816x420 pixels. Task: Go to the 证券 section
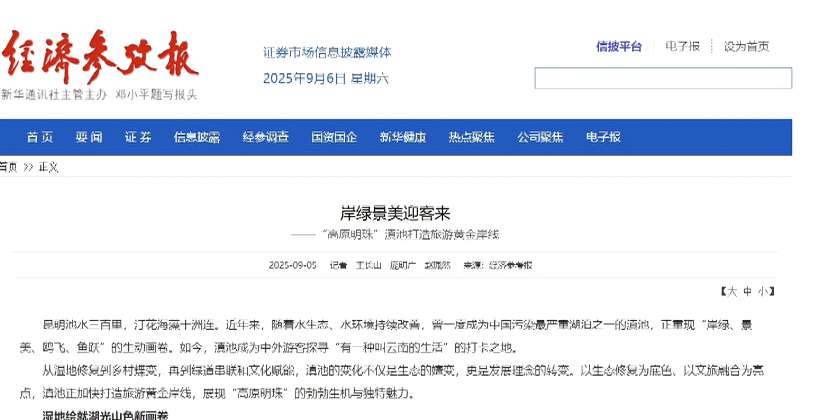[138, 137]
